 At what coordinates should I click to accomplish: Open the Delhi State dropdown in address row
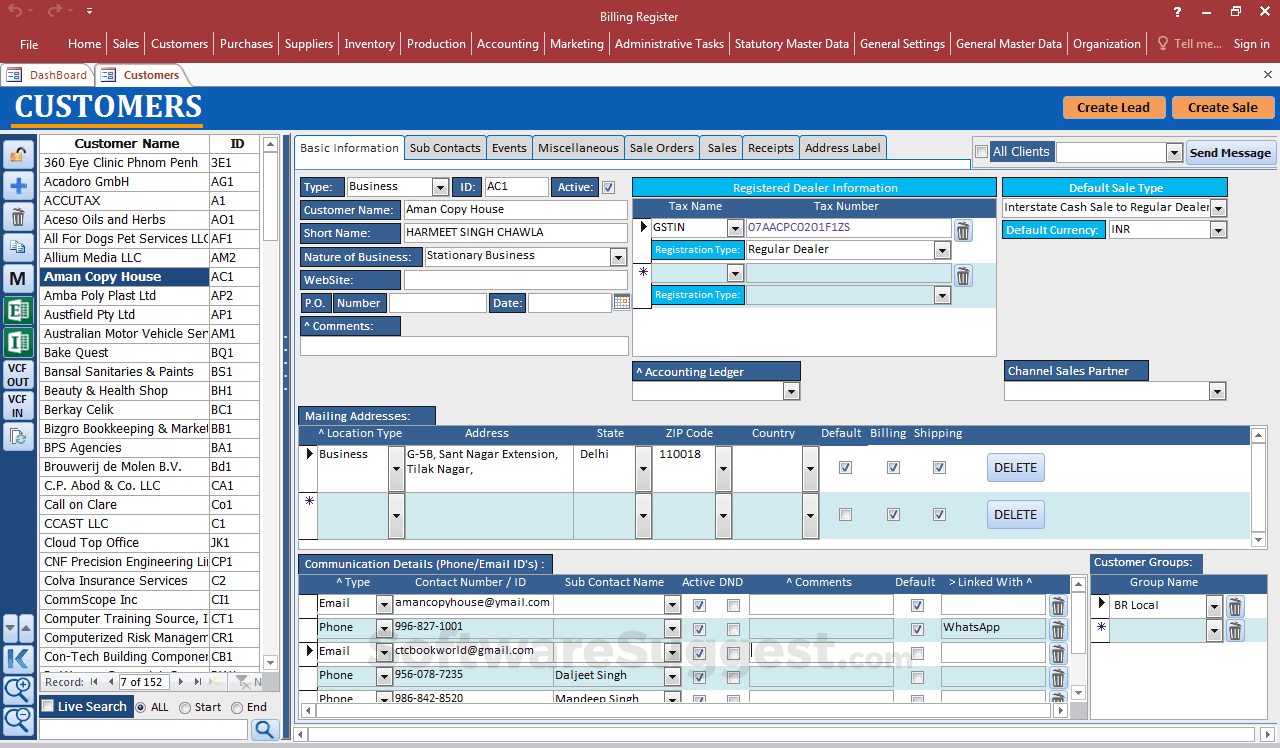click(x=645, y=468)
